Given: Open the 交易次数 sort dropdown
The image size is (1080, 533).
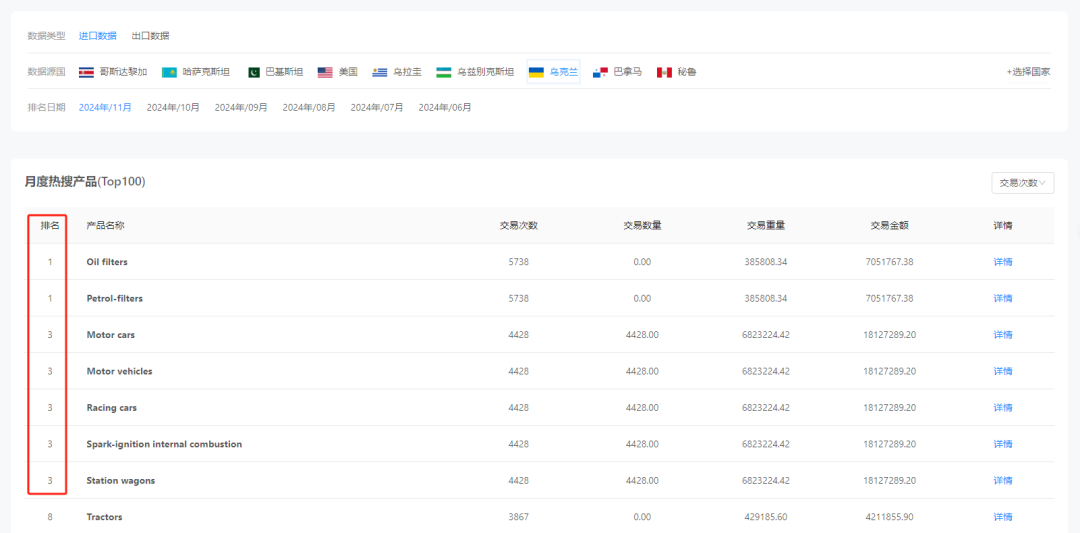Looking at the screenshot, I should tap(1022, 183).
